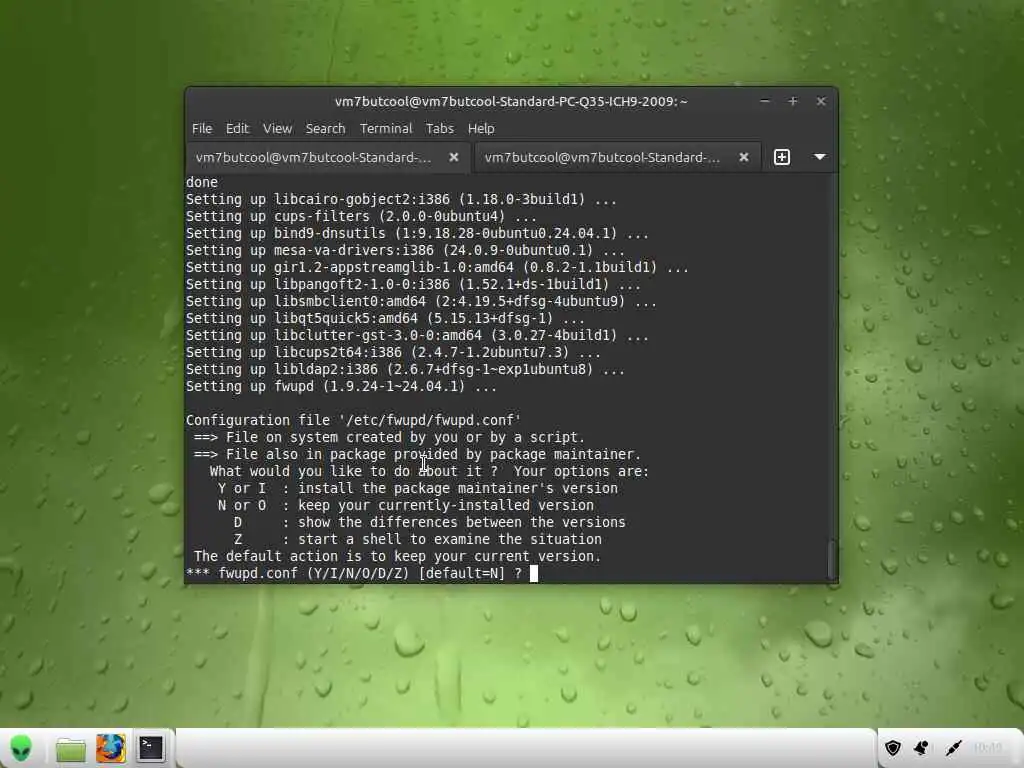Image resolution: width=1024 pixels, height=768 pixels.
Task: Click the notification bell tray icon
Action: [x=921, y=748]
